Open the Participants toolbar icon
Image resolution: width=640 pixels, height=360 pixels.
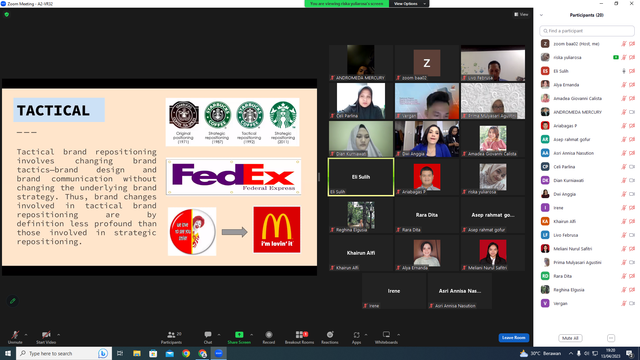pyautogui.click(x=171, y=335)
